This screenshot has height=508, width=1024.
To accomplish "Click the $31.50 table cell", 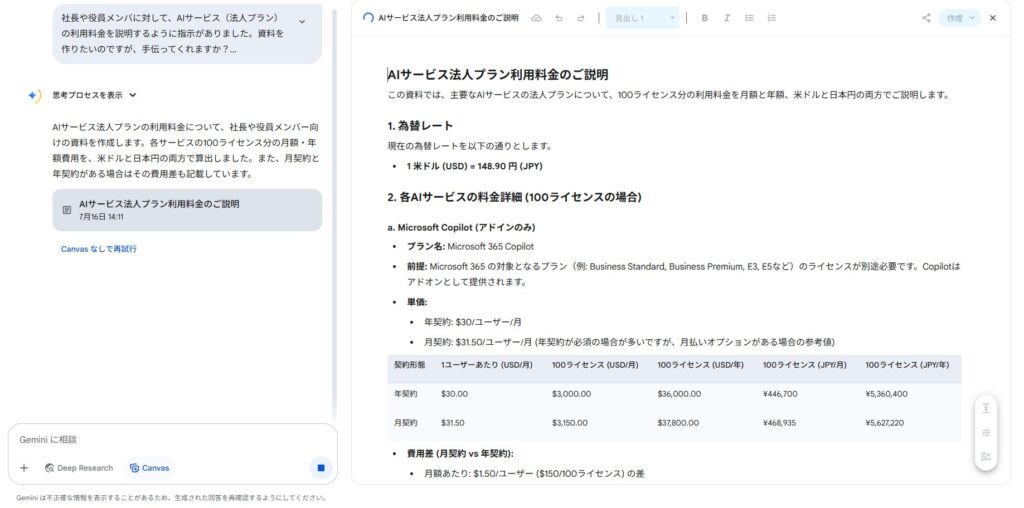I will 453,422.
